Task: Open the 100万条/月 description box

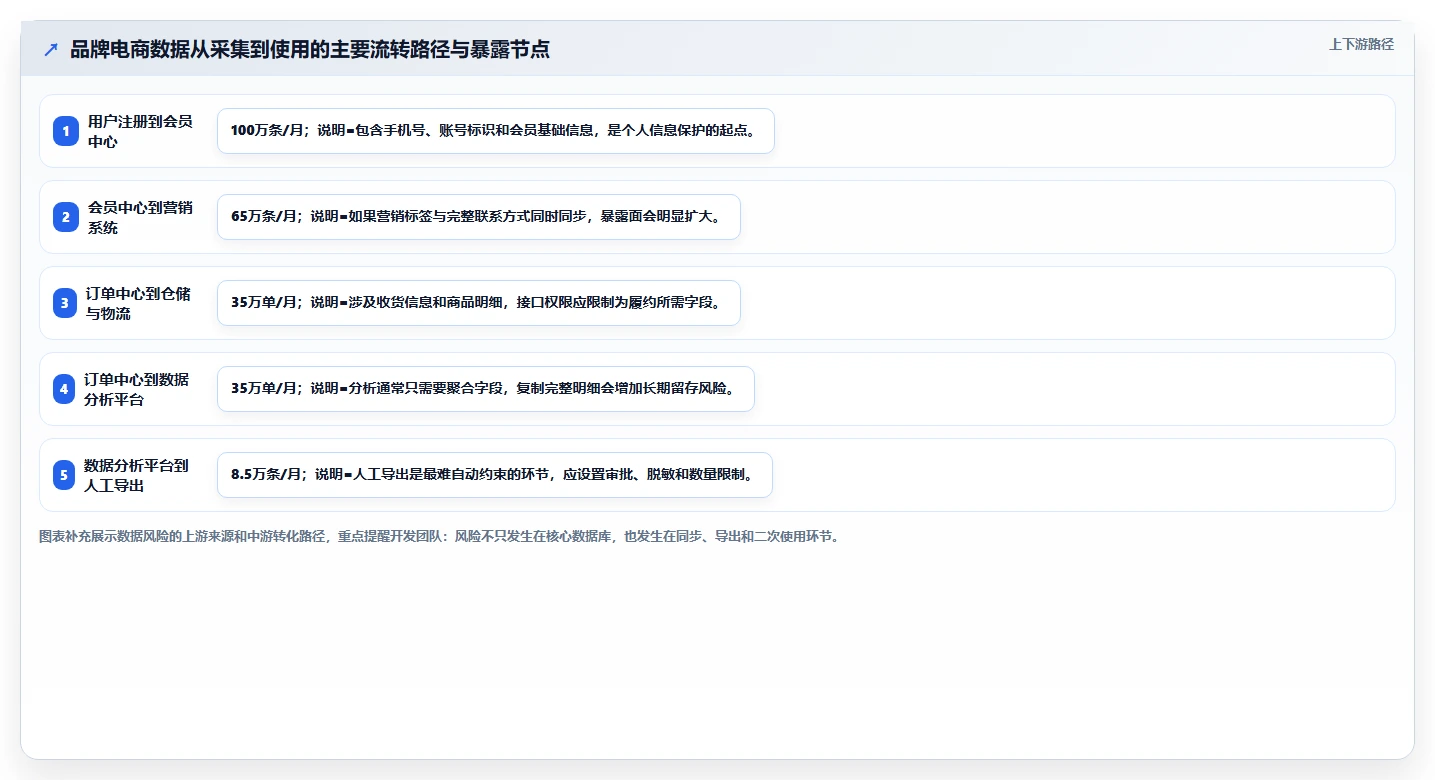Action: (x=496, y=131)
